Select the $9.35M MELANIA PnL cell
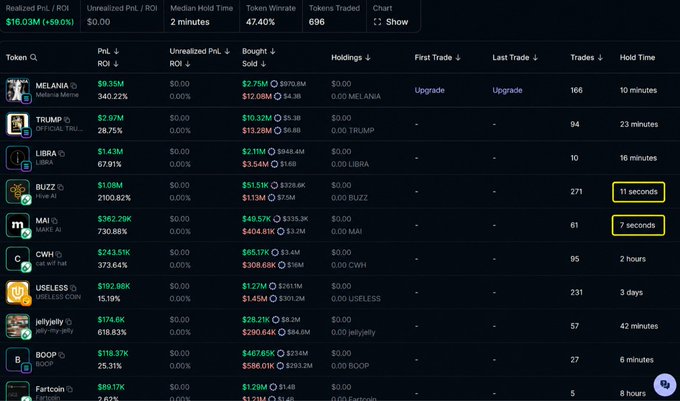 111,84
